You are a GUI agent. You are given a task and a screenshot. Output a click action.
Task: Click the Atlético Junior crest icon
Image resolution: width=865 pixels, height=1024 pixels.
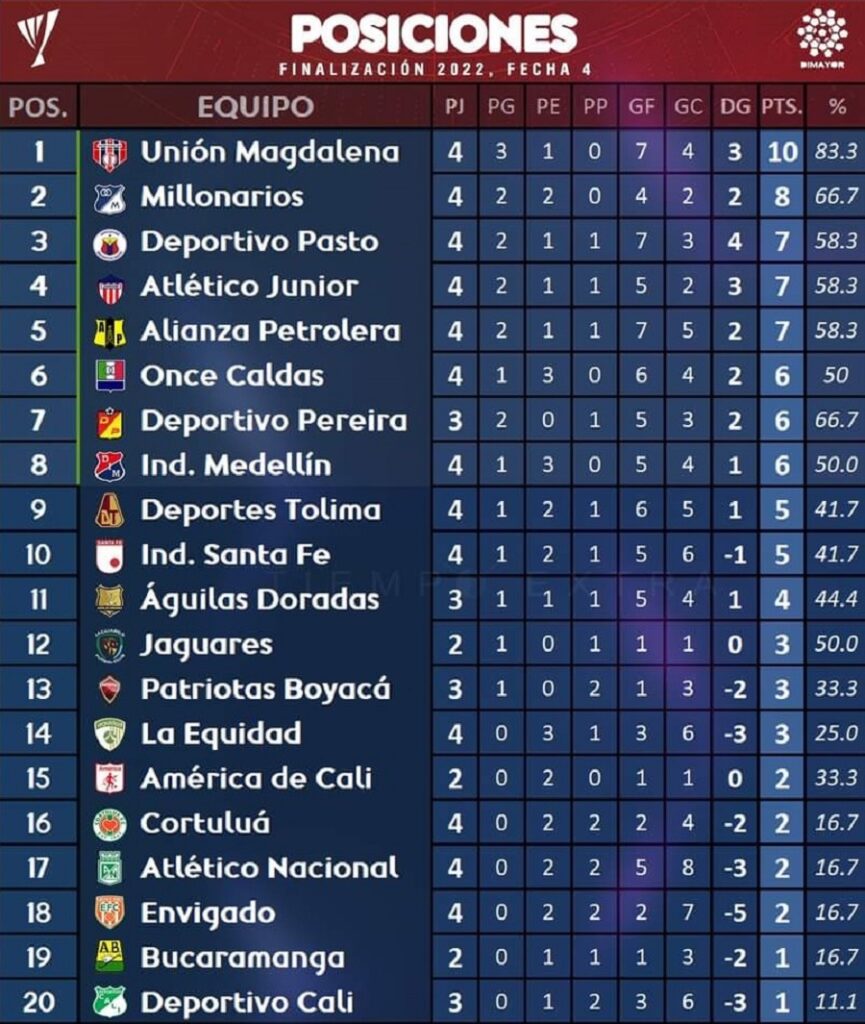[x=110, y=289]
